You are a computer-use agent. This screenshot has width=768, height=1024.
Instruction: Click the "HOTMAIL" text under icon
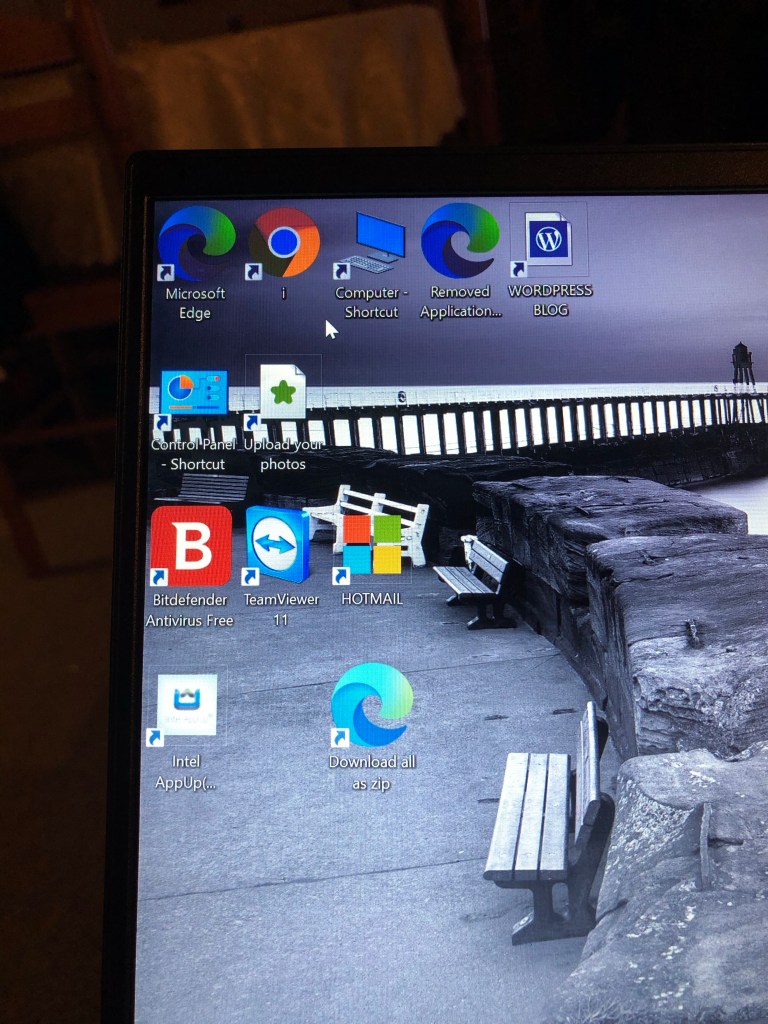[372, 599]
